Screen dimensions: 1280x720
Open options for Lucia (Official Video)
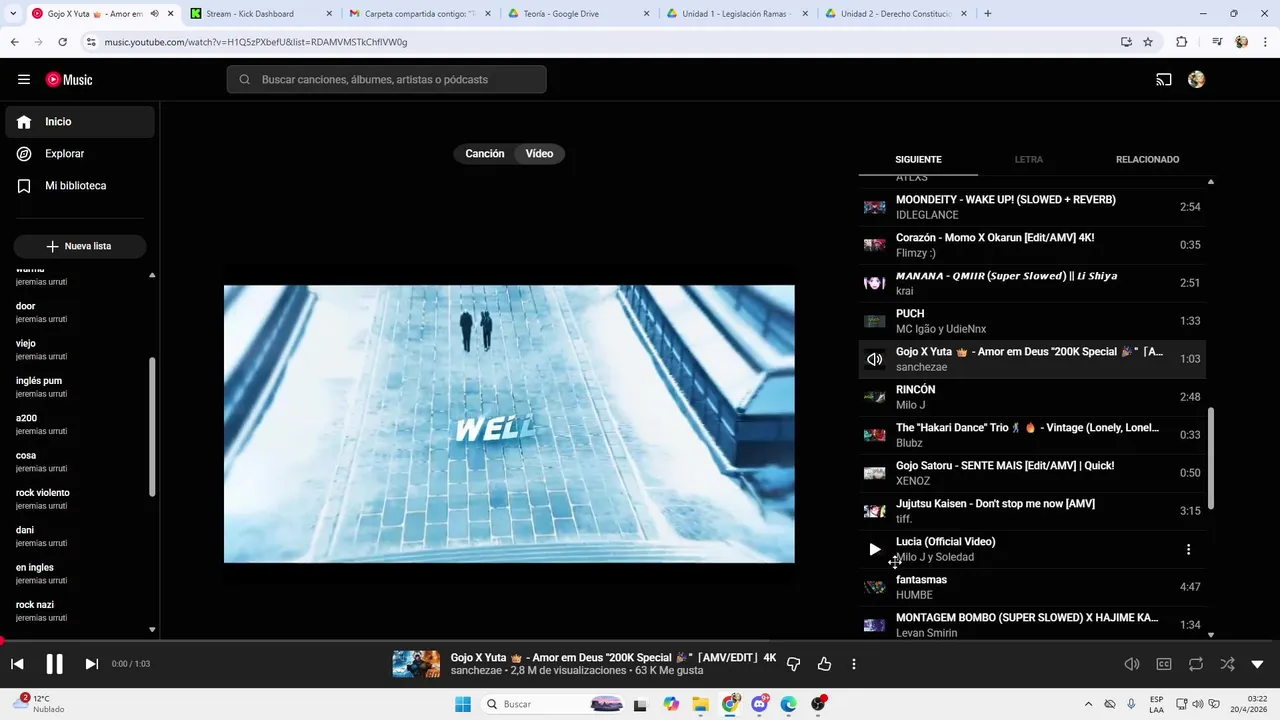click(1188, 549)
